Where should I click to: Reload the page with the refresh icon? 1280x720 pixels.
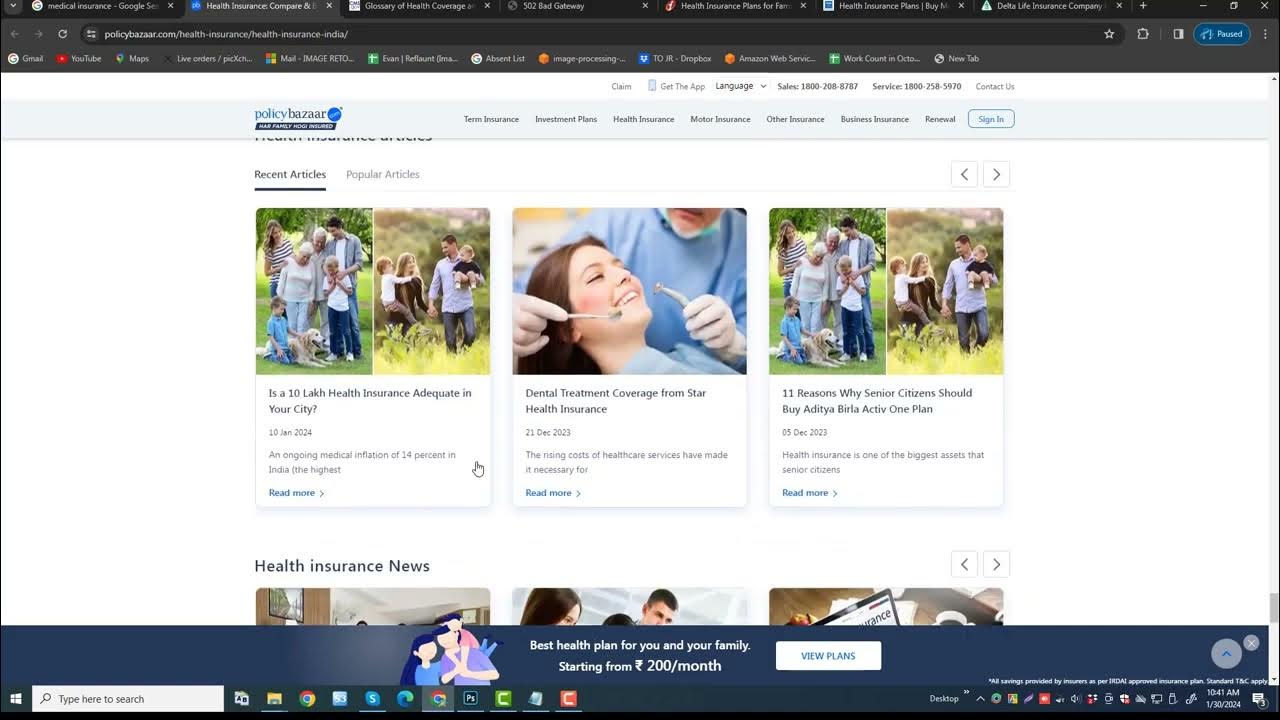click(62, 34)
